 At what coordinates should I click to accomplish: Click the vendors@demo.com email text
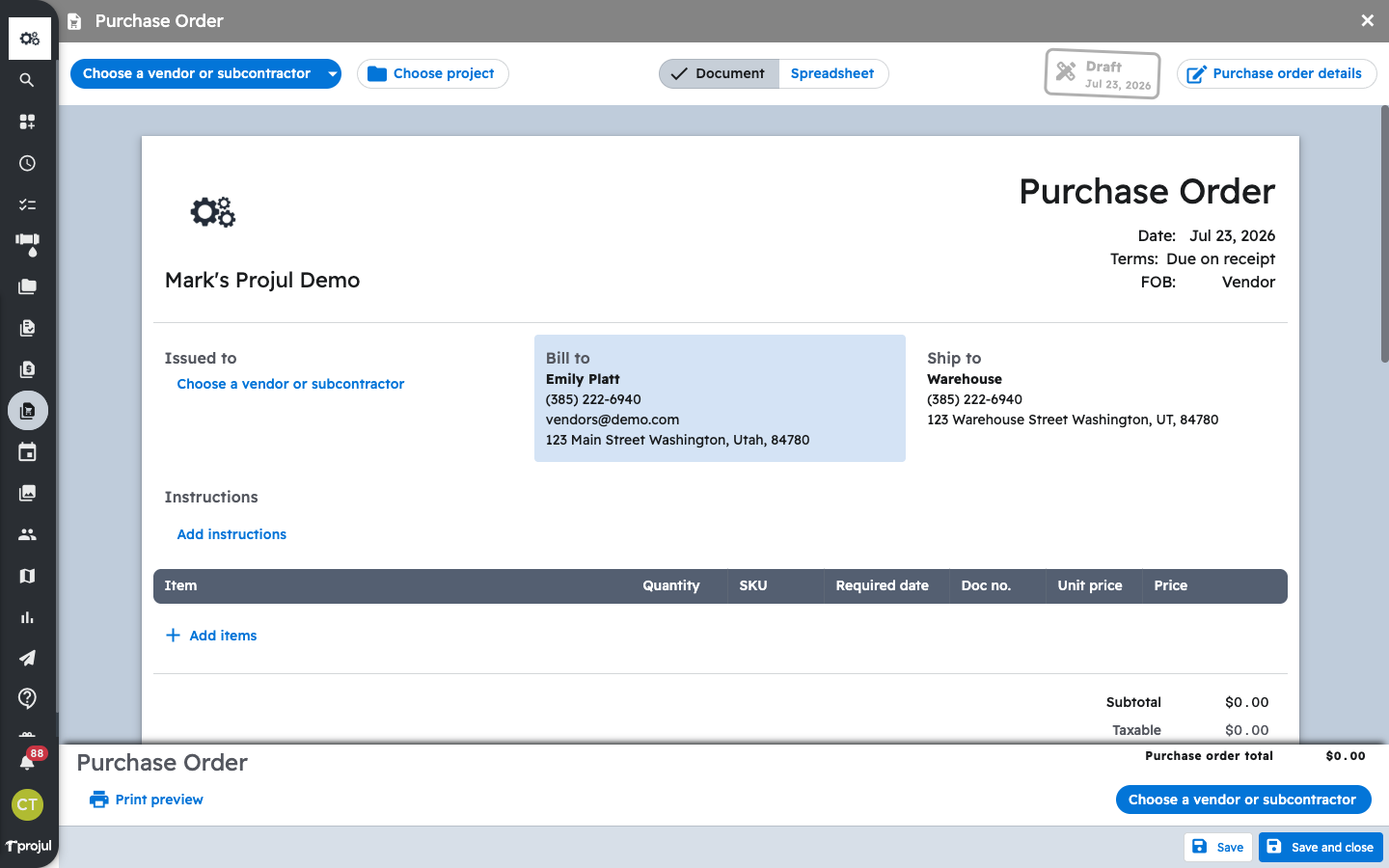613,420
